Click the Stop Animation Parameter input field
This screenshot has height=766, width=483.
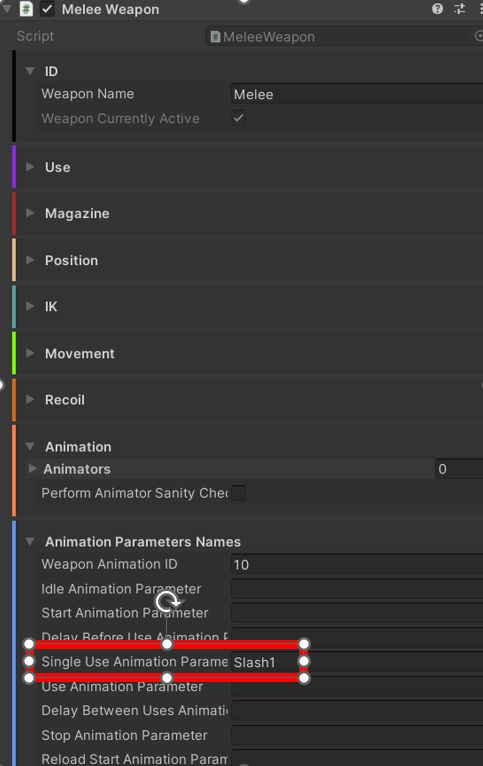click(x=357, y=735)
